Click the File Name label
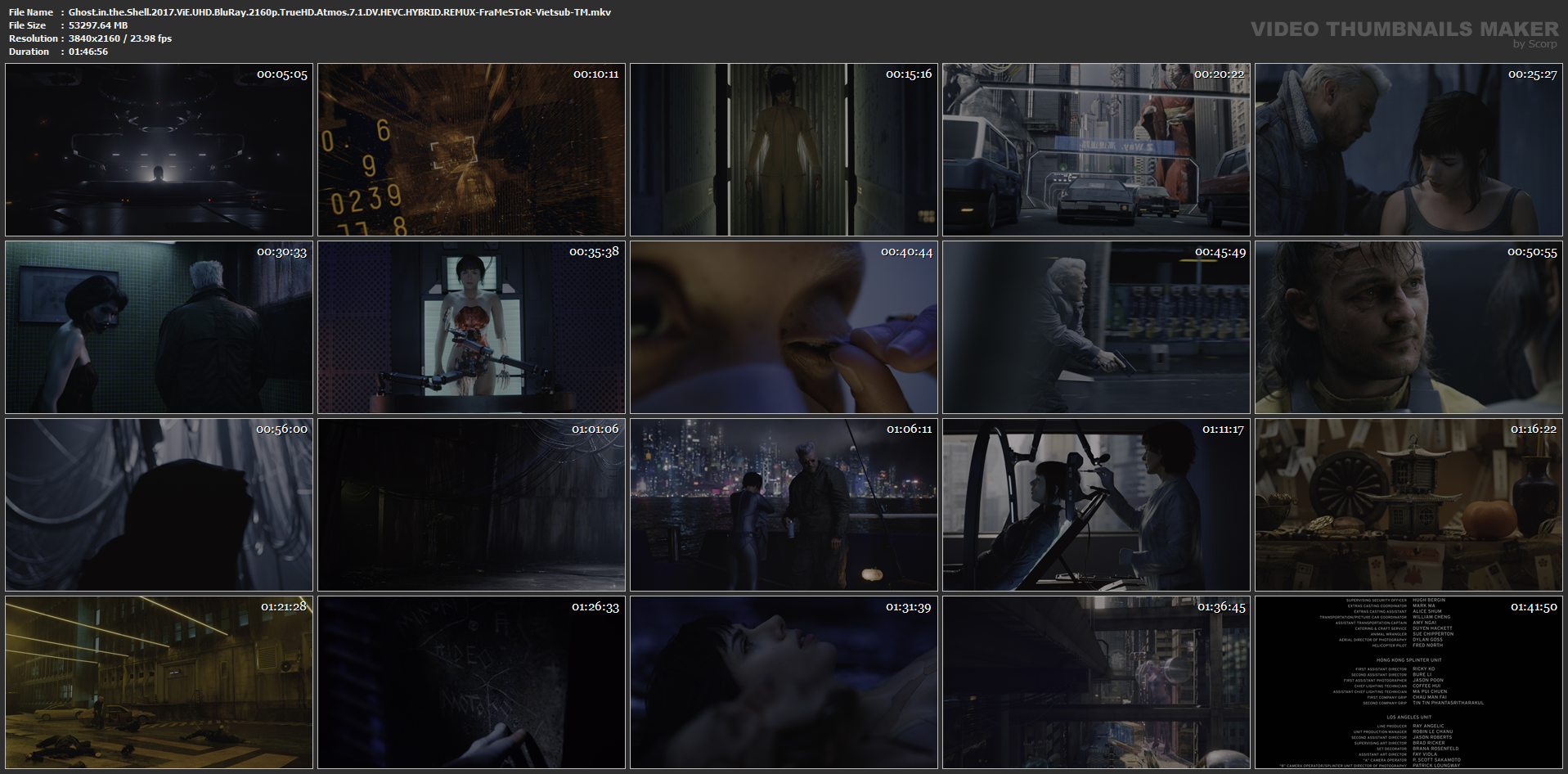This screenshot has height=774, width=1568. pyautogui.click(x=31, y=12)
